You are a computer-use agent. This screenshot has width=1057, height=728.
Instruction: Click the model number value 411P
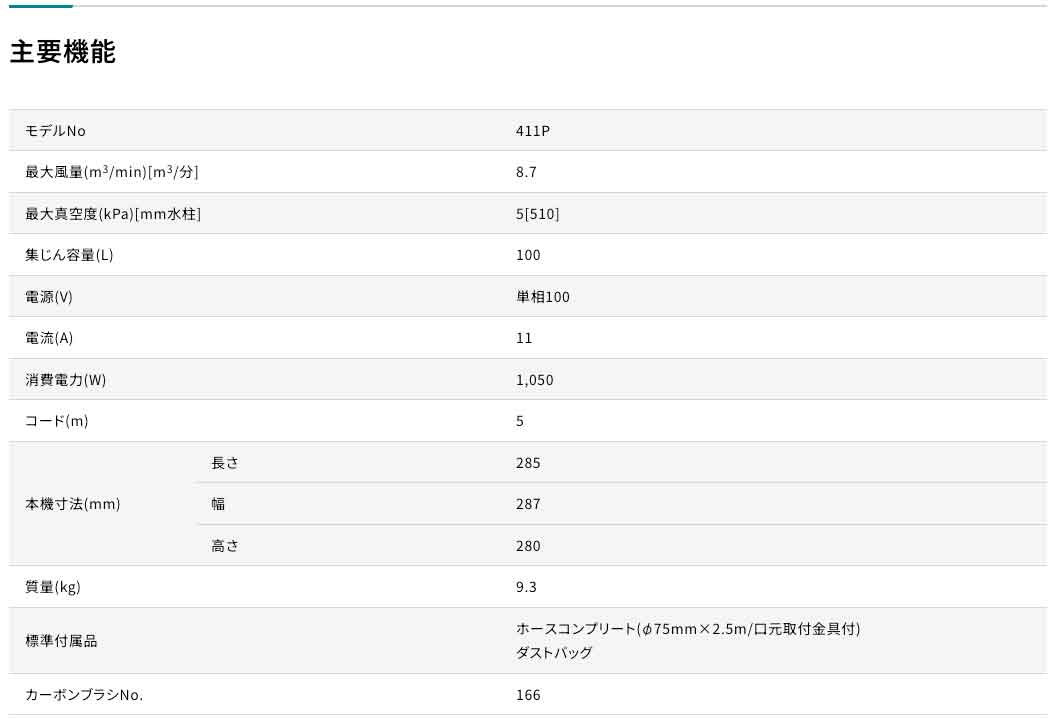pyautogui.click(x=532, y=131)
